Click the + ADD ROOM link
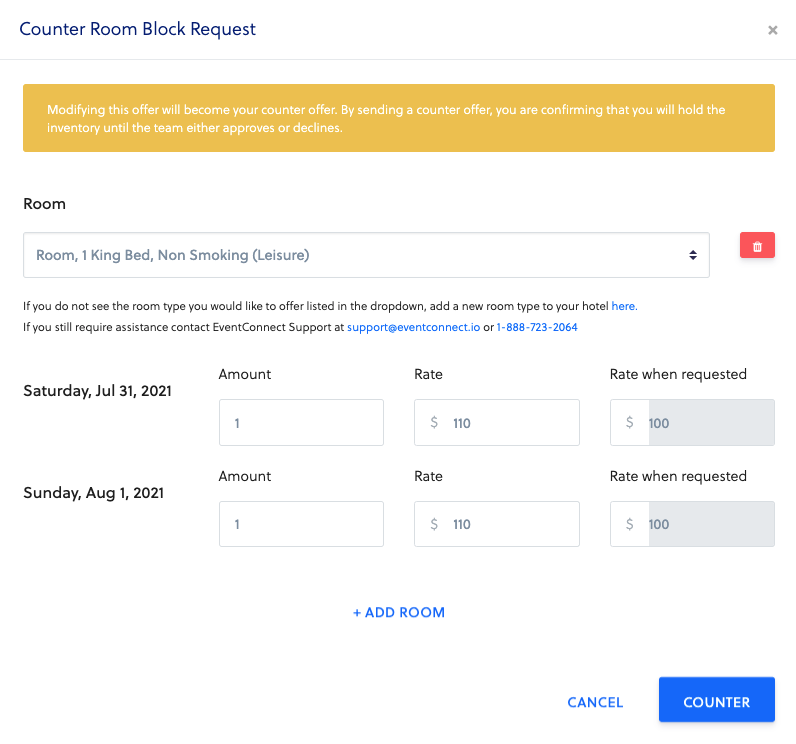This screenshot has width=796, height=744. pos(399,612)
